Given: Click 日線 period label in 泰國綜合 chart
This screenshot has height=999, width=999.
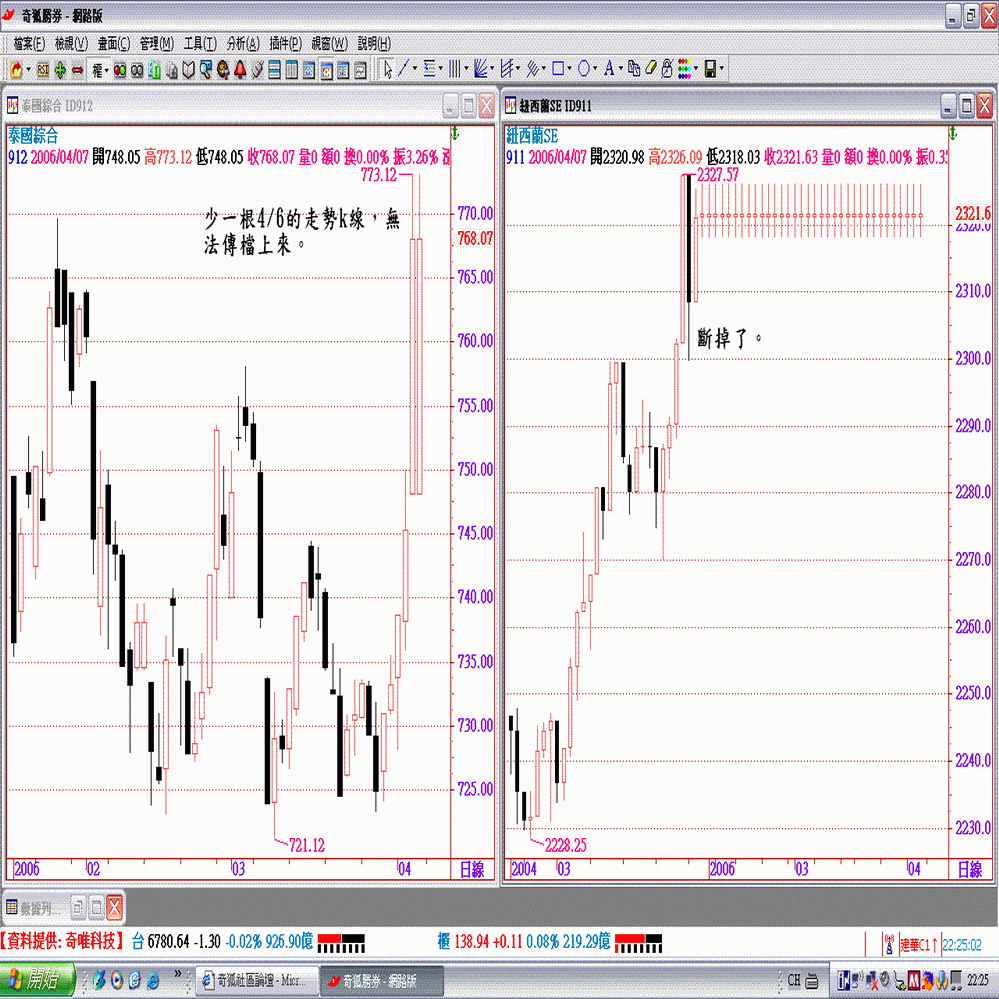Looking at the screenshot, I should [x=471, y=868].
